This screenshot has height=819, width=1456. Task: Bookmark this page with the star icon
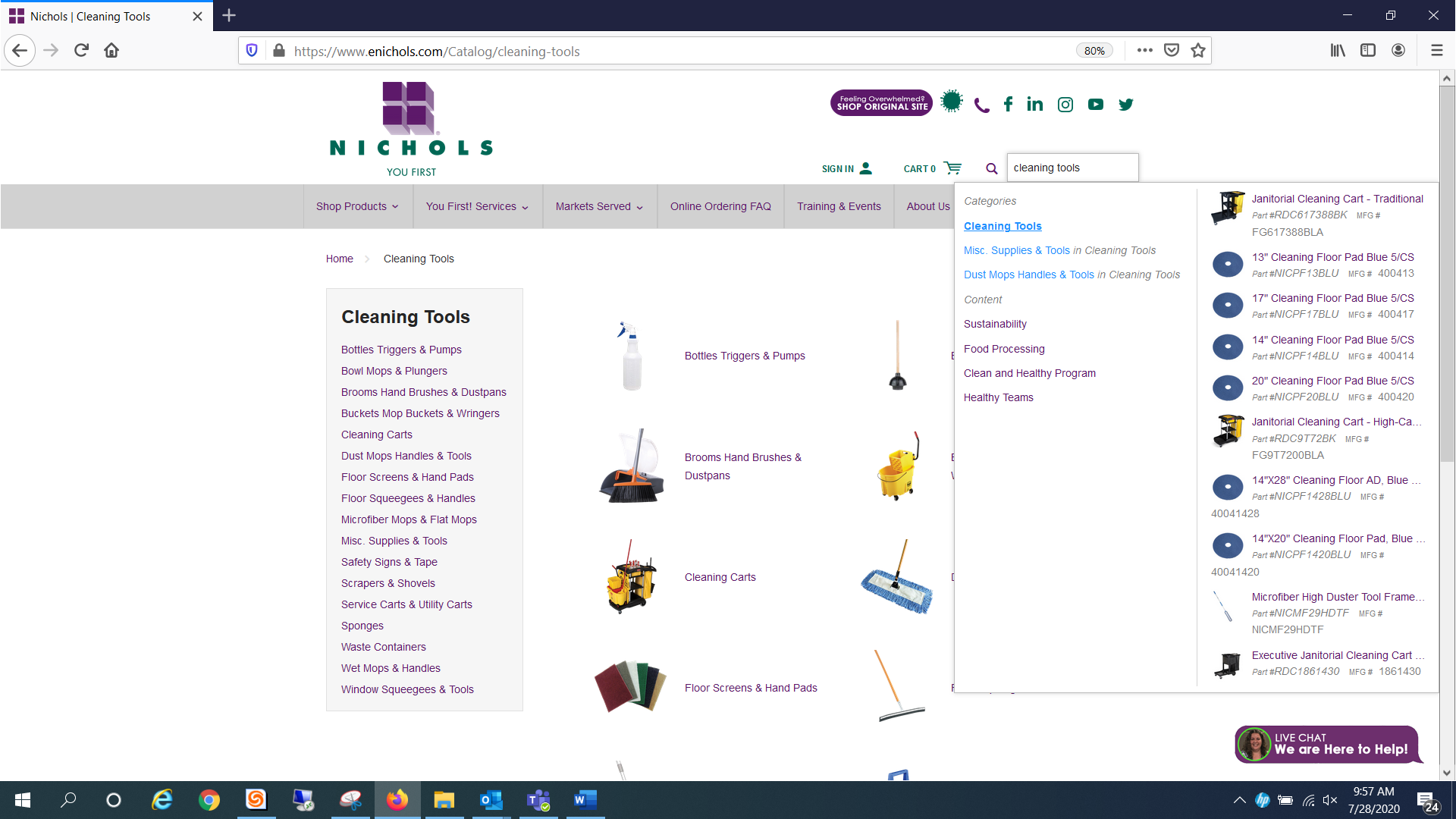coord(1198,51)
